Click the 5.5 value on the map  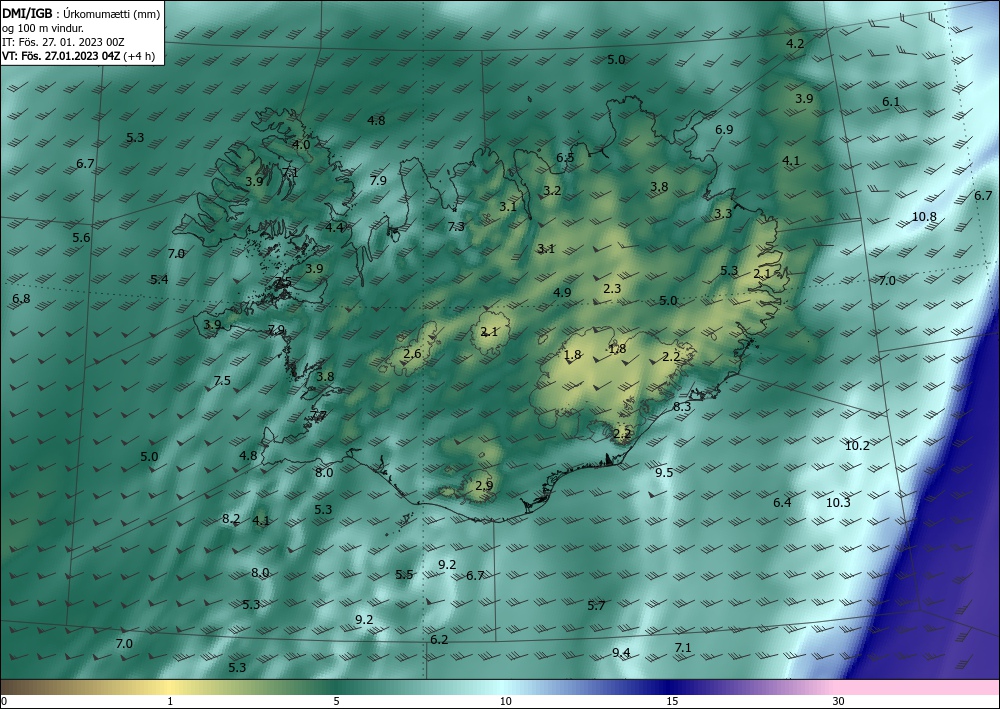pyautogui.click(x=404, y=574)
